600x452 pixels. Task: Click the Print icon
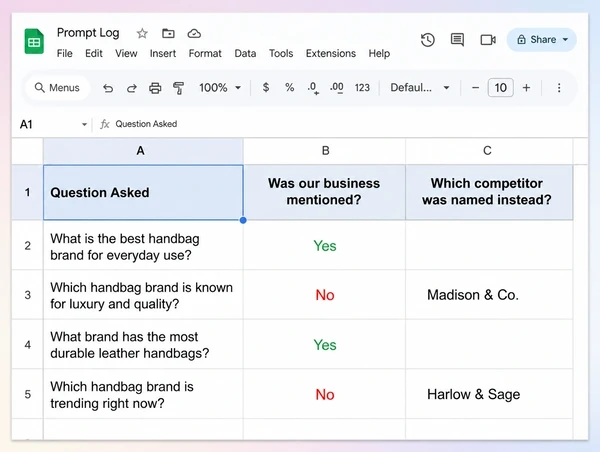(x=155, y=88)
